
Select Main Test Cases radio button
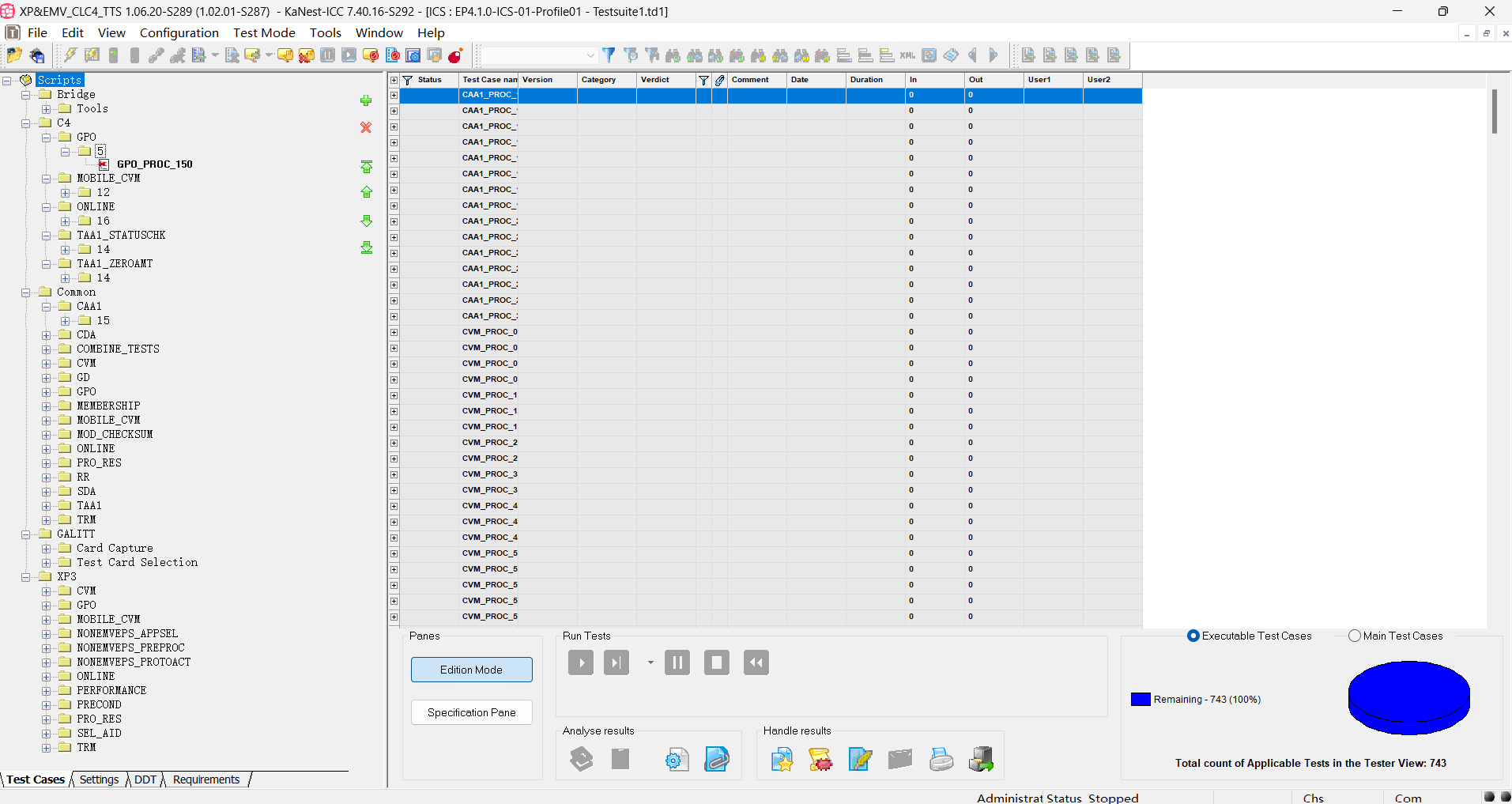1355,636
